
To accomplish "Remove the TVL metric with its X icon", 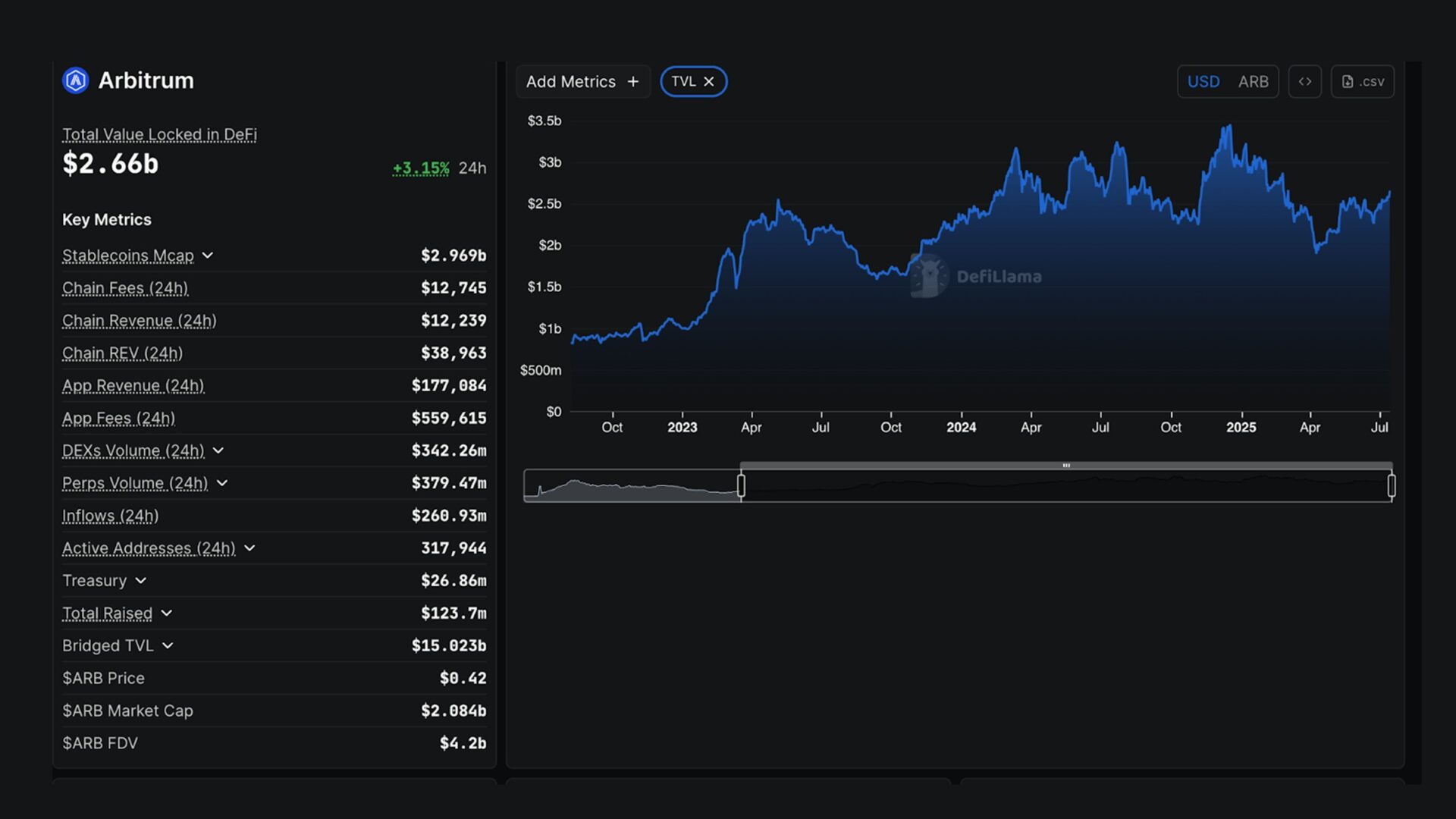I will (709, 82).
